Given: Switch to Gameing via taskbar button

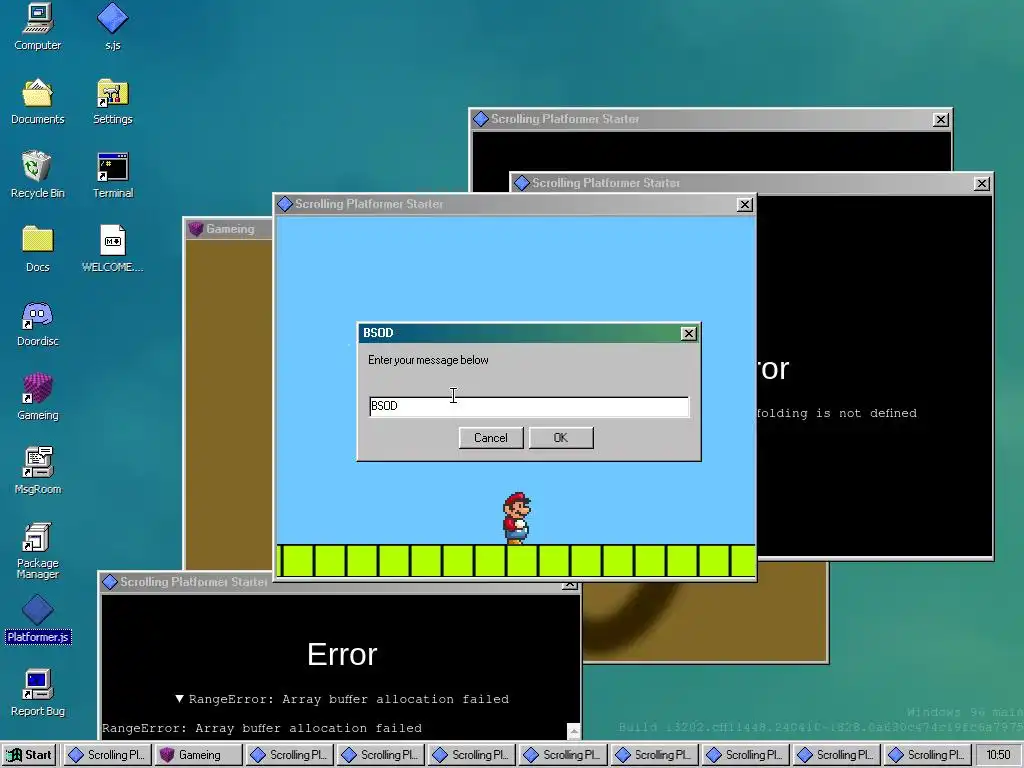Looking at the screenshot, I should tap(199, 755).
